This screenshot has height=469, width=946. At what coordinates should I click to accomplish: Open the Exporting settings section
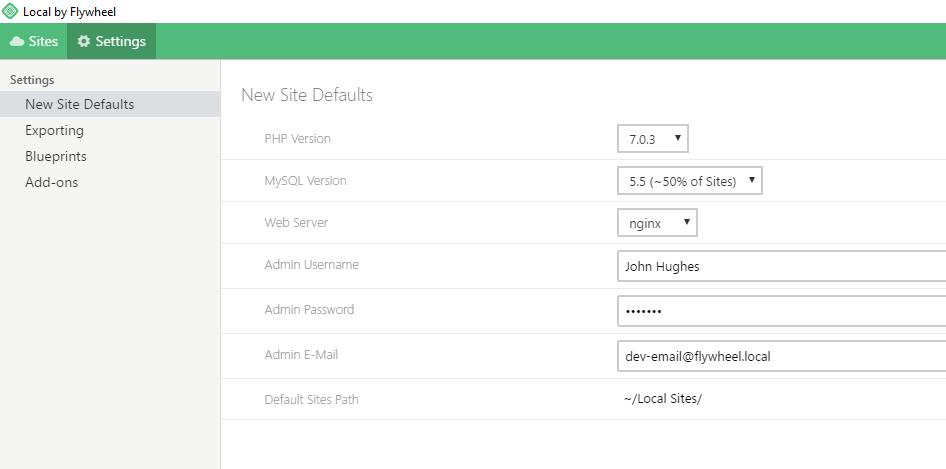tap(55, 130)
